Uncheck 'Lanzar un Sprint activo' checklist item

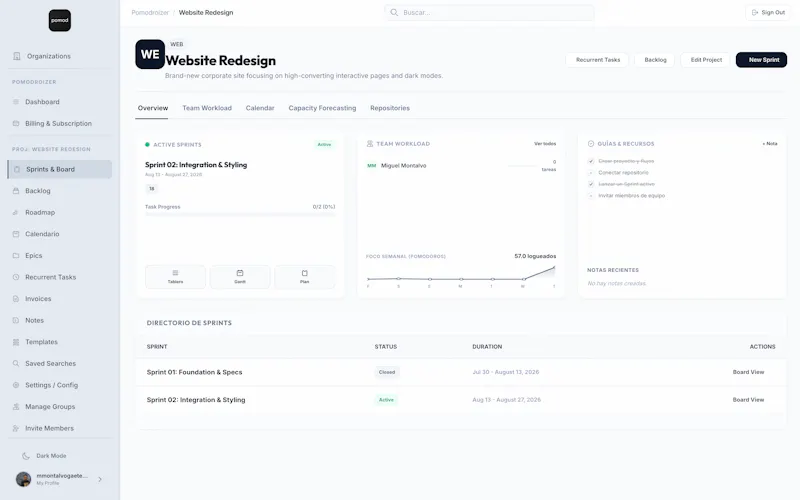[x=591, y=184]
